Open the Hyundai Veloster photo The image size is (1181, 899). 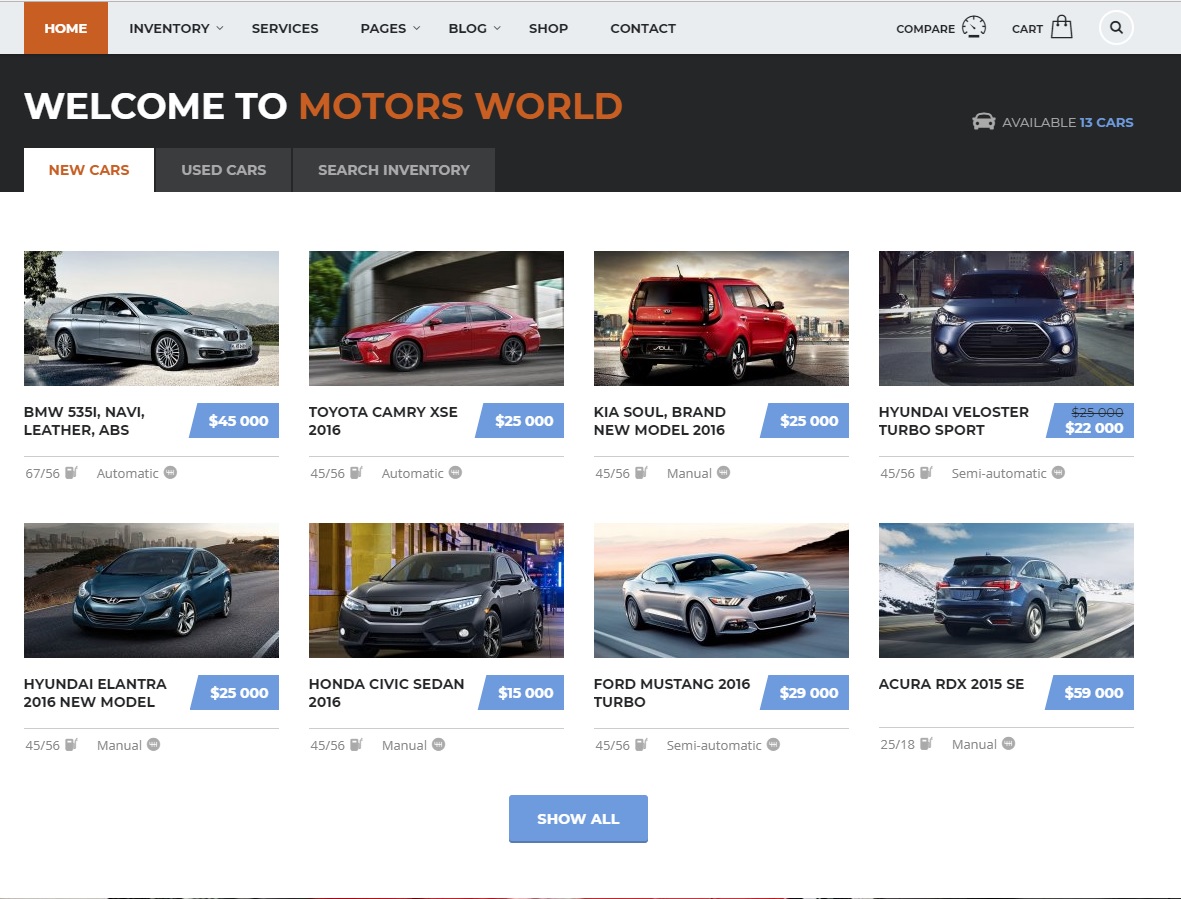(1006, 318)
